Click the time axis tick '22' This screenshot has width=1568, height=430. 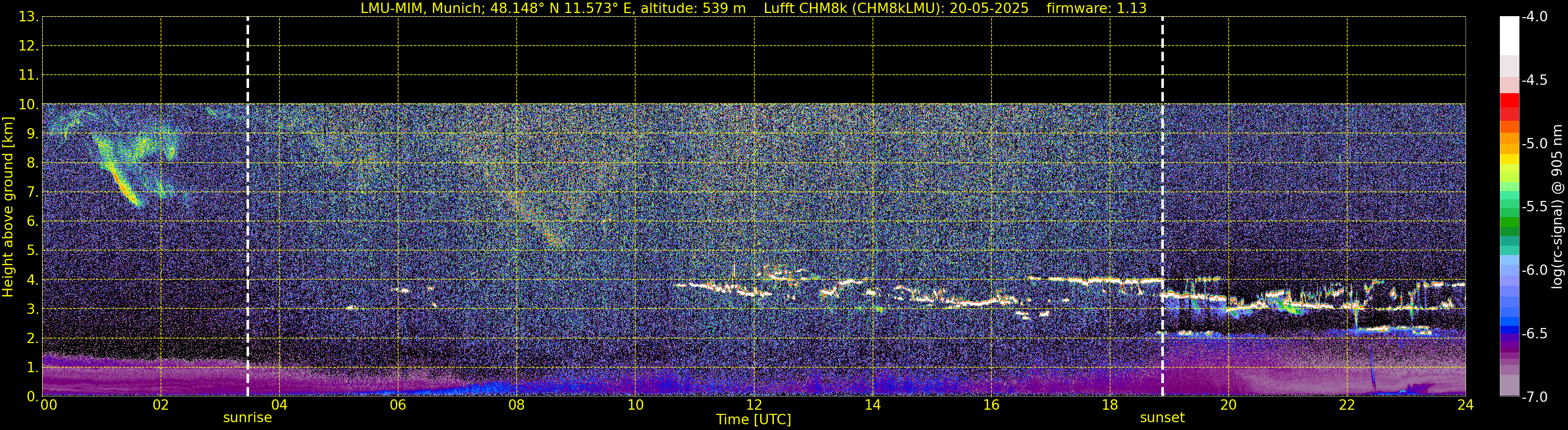[1347, 406]
